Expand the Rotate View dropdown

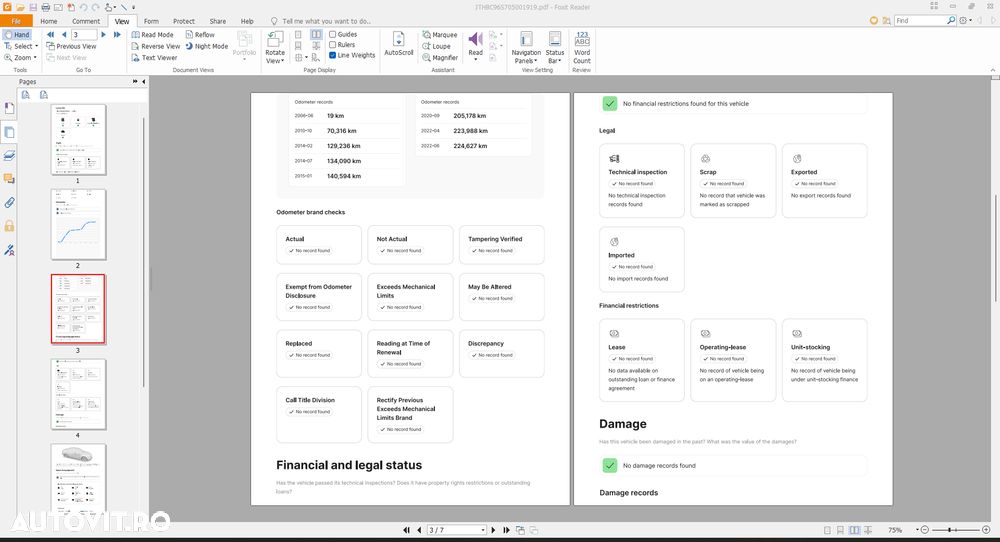point(275,47)
